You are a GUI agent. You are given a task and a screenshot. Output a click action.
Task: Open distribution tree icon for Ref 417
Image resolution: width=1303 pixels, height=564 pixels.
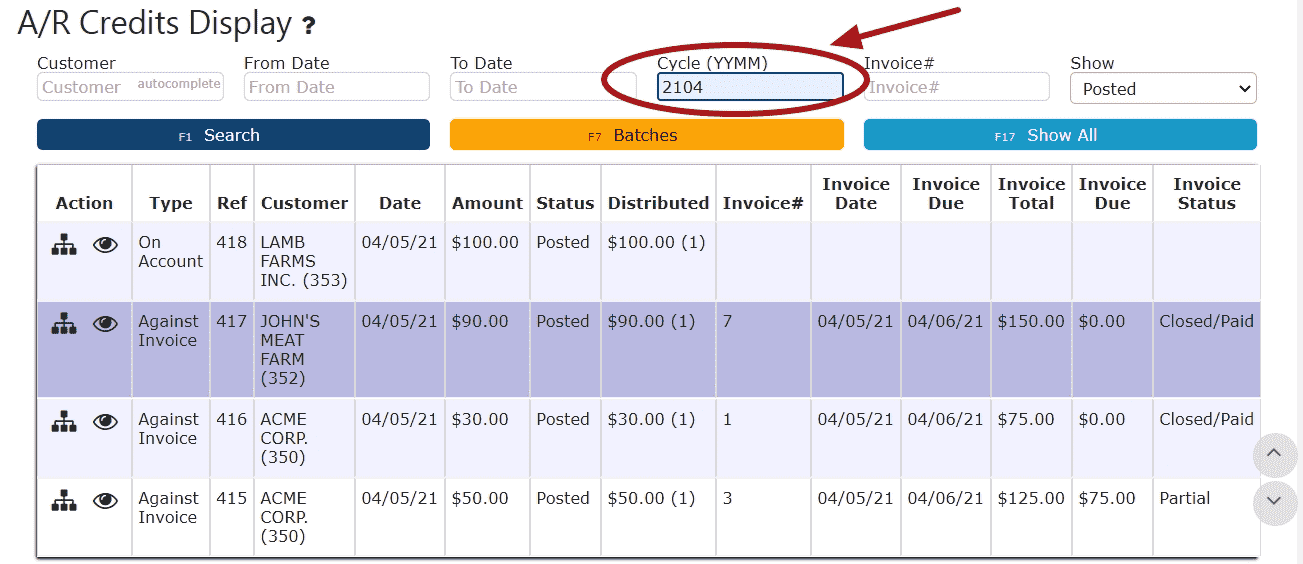click(64, 323)
